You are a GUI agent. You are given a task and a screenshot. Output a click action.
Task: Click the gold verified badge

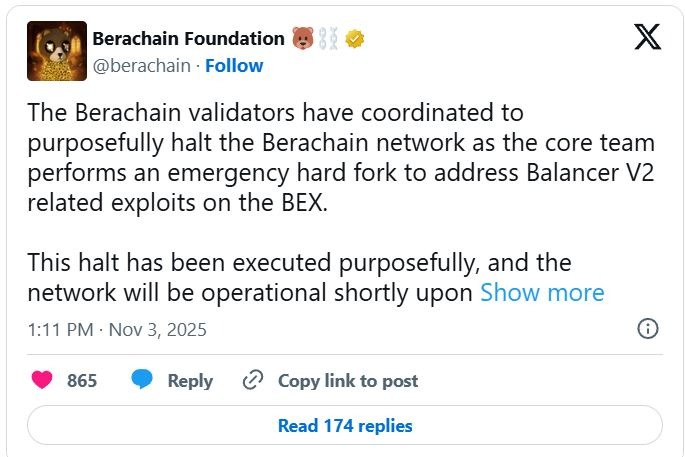coord(355,39)
